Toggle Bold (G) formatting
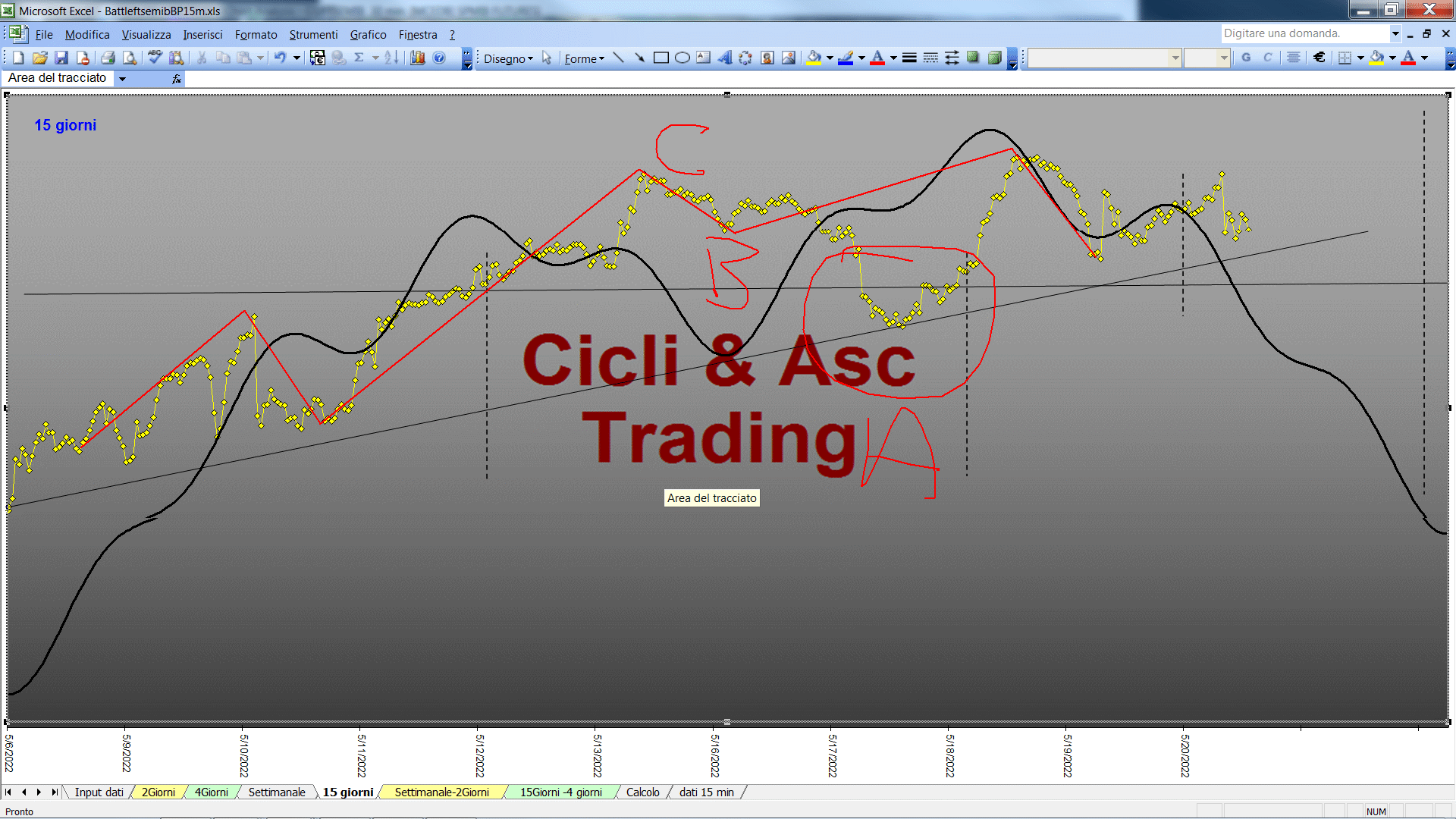The height and width of the screenshot is (819, 1456). click(1246, 58)
